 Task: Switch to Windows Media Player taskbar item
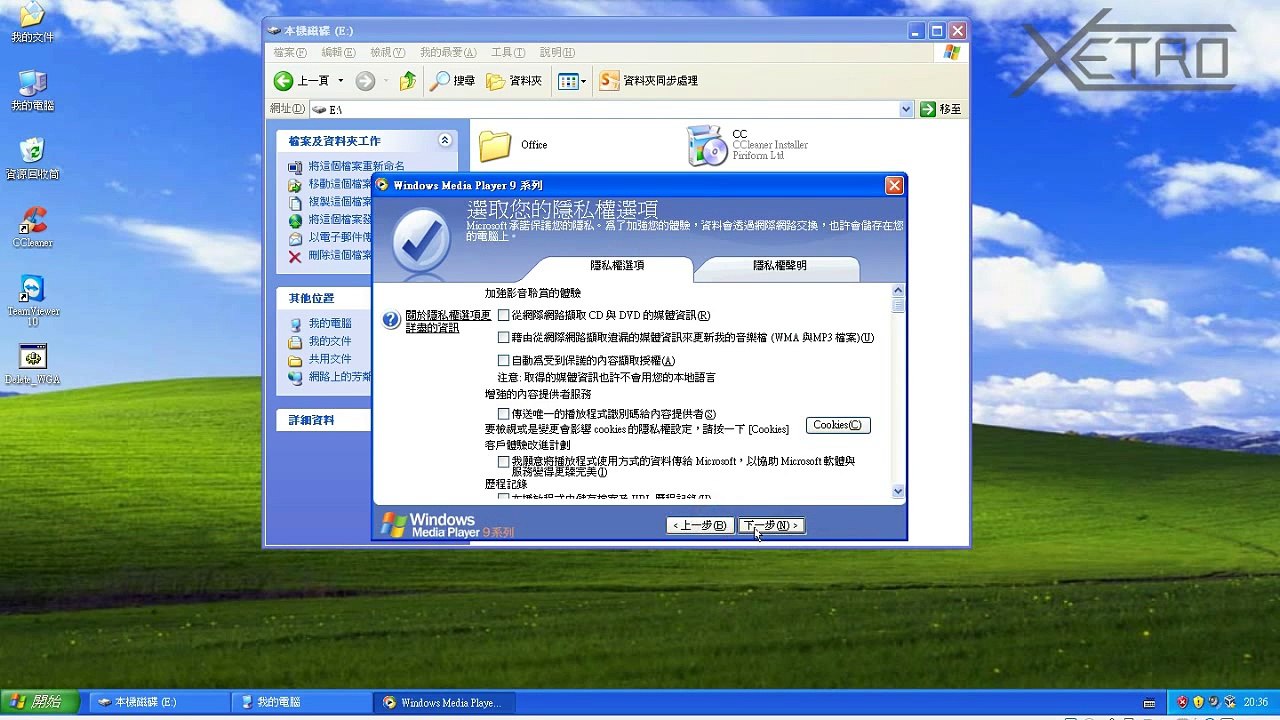point(446,702)
